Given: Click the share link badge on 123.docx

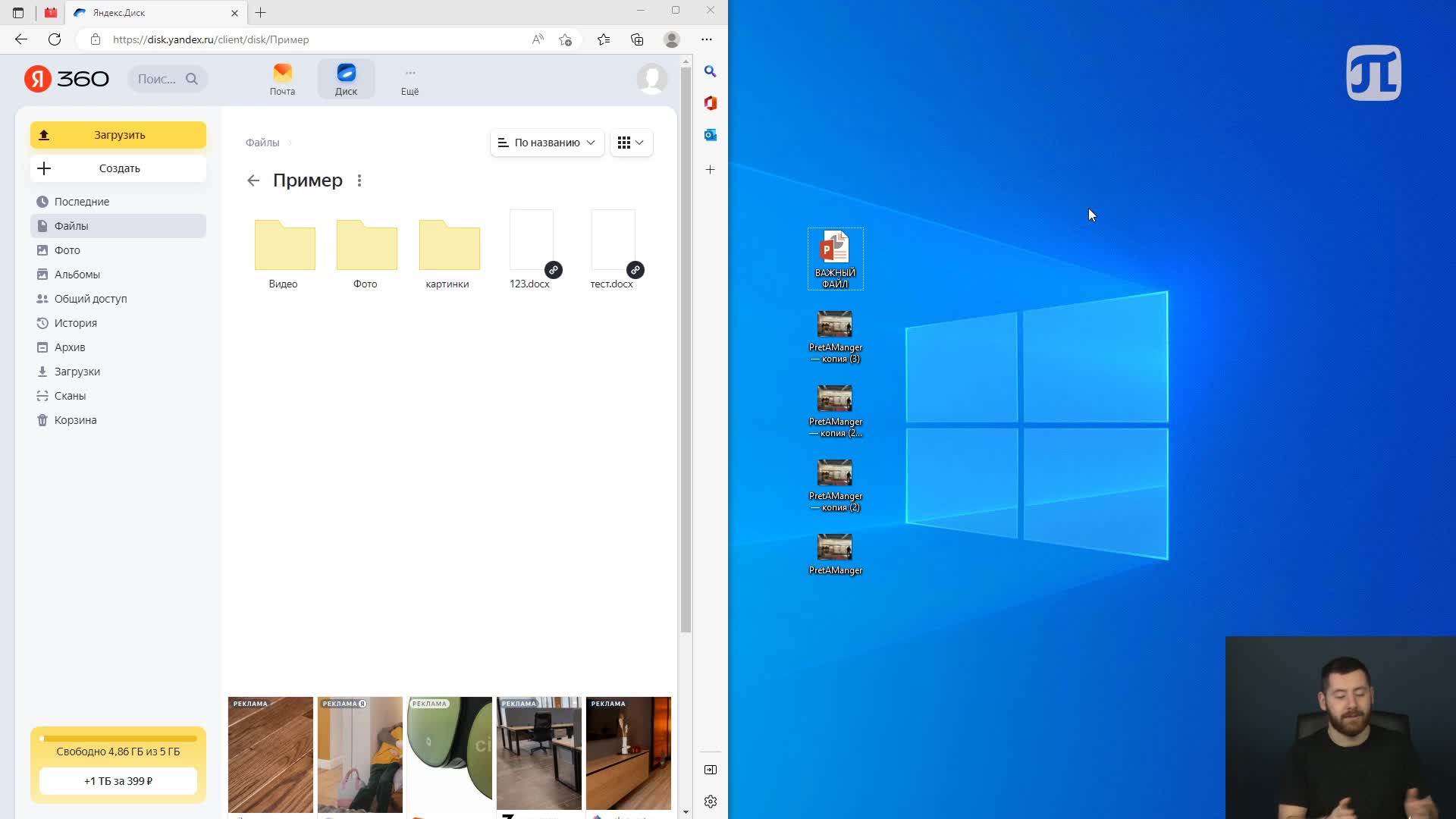Looking at the screenshot, I should click(554, 270).
